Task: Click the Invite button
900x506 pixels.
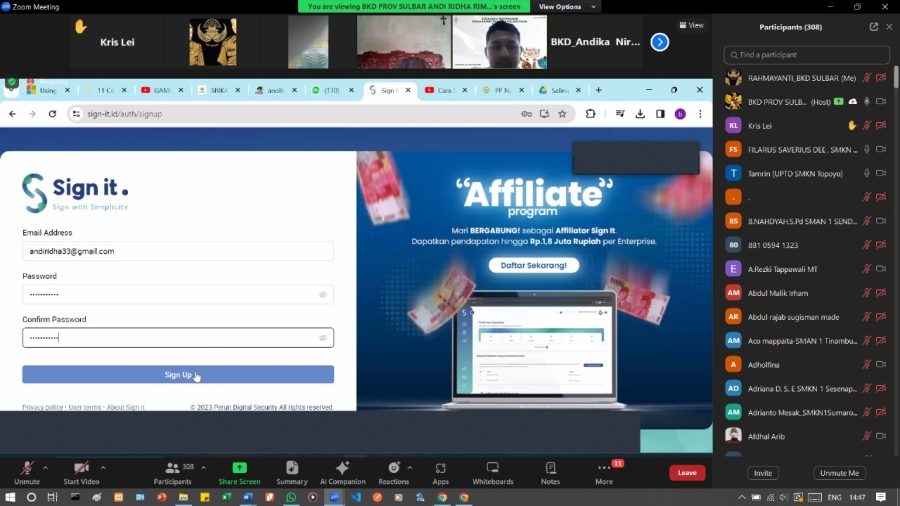Action: click(x=763, y=473)
